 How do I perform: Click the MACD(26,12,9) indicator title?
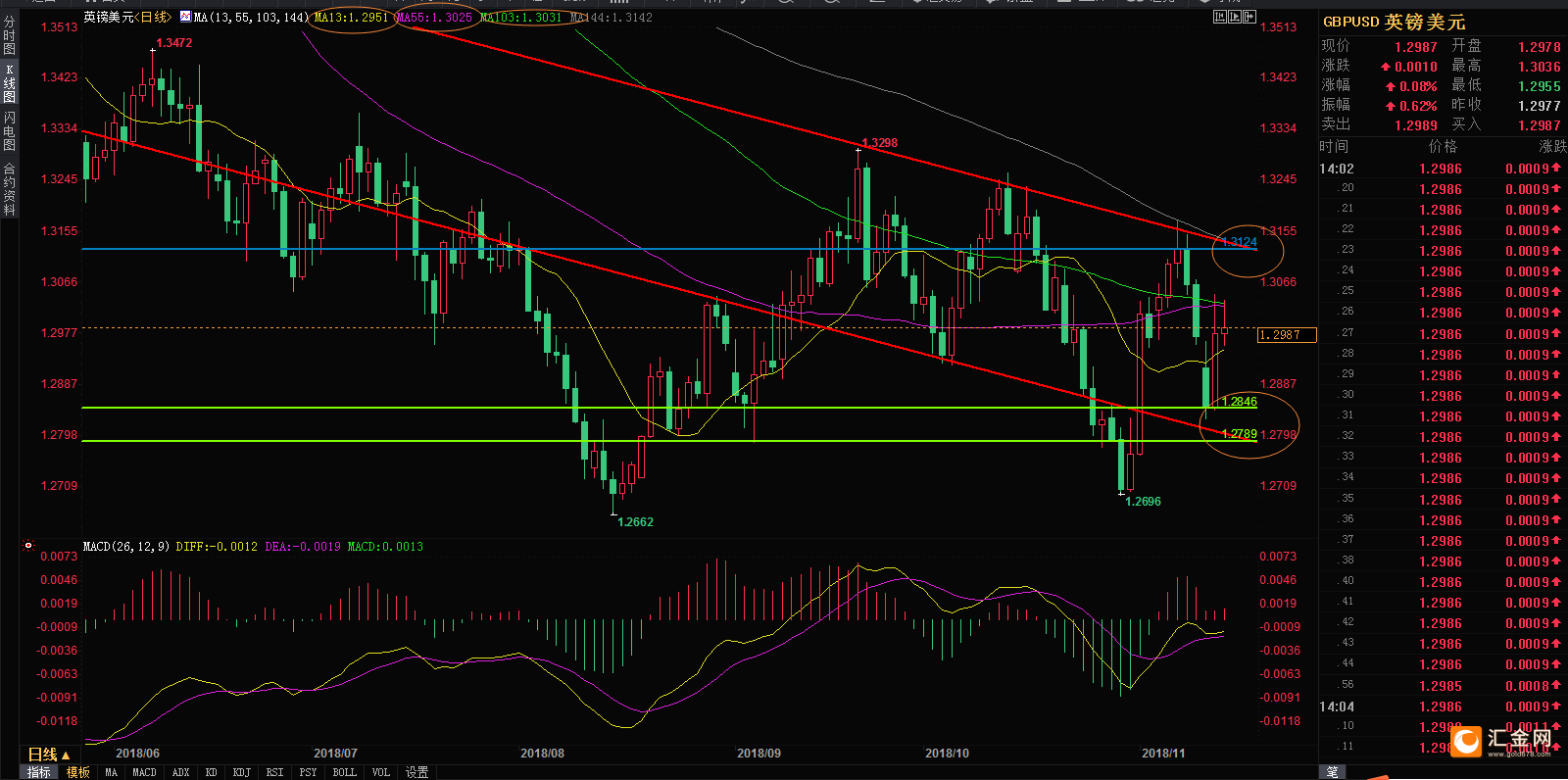click(x=126, y=547)
